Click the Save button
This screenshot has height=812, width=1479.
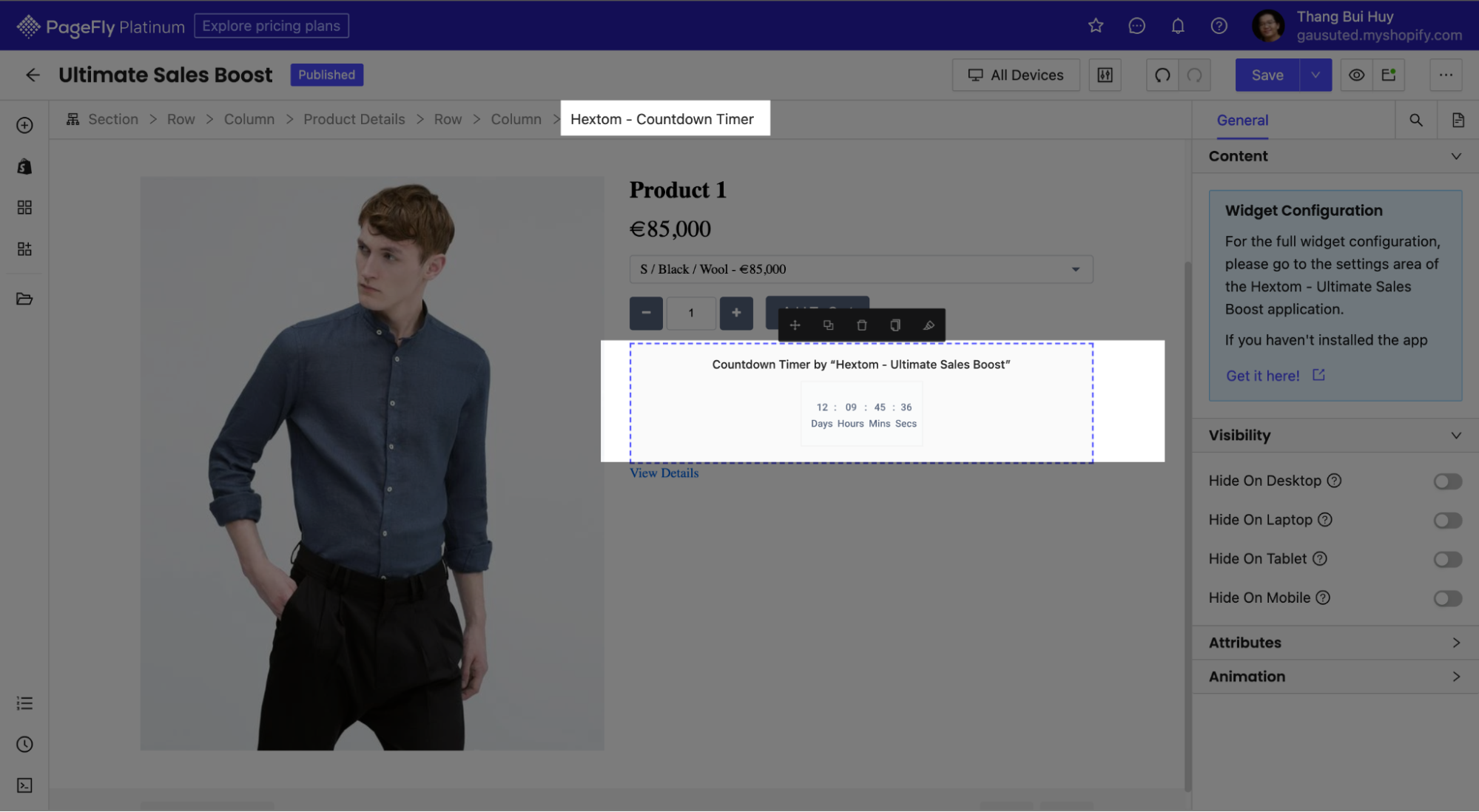tap(1267, 75)
